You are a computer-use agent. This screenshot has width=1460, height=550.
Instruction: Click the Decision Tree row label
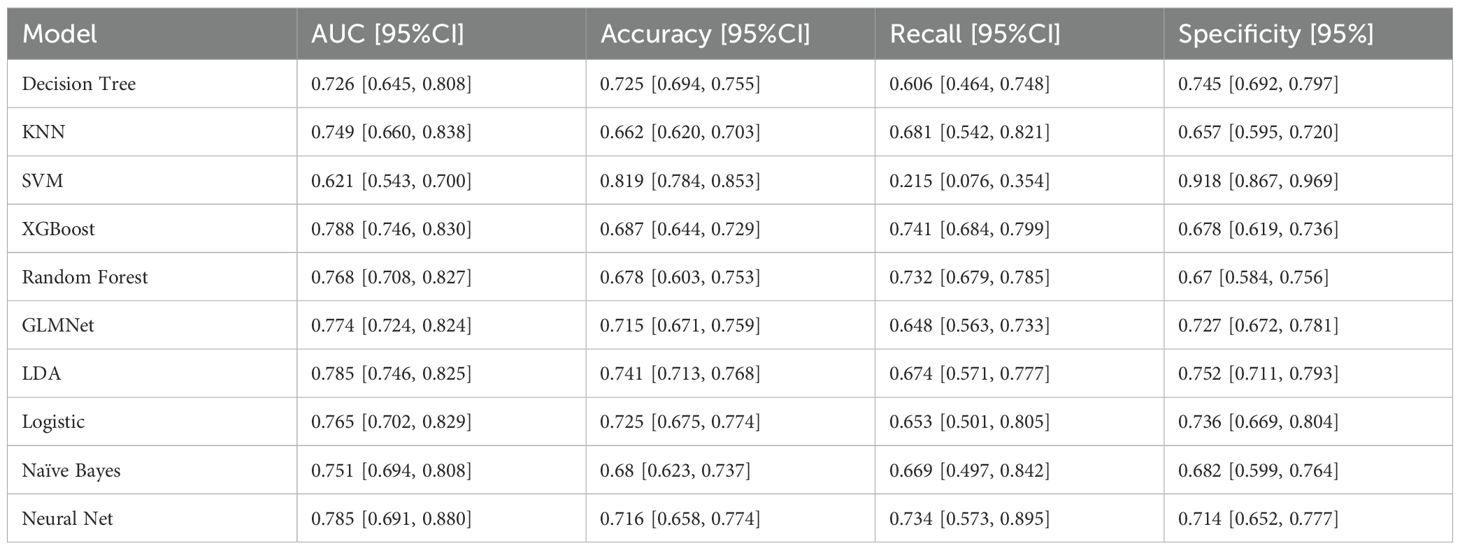78,84
